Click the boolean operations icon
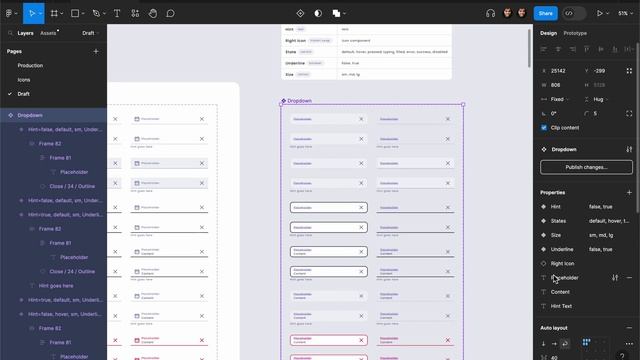Image resolution: width=640 pixels, height=360 pixels. 336,13
